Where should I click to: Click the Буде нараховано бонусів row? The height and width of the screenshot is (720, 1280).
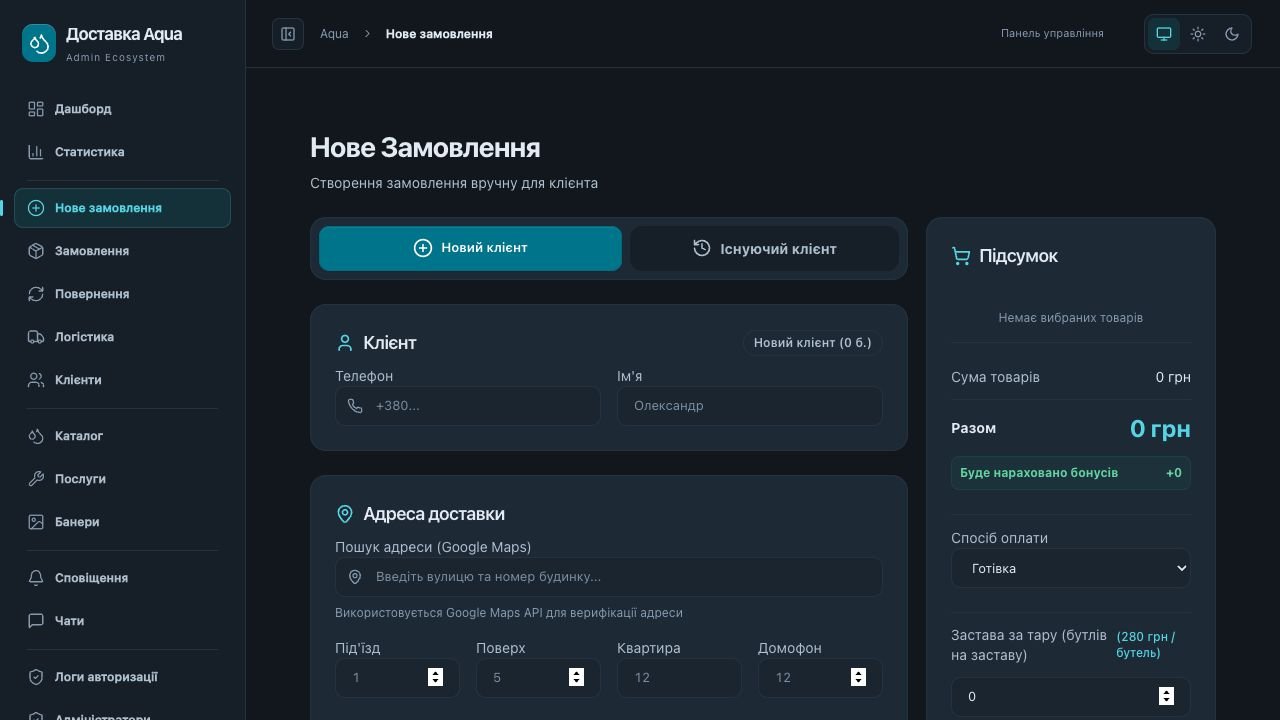tap(1071, 473)
